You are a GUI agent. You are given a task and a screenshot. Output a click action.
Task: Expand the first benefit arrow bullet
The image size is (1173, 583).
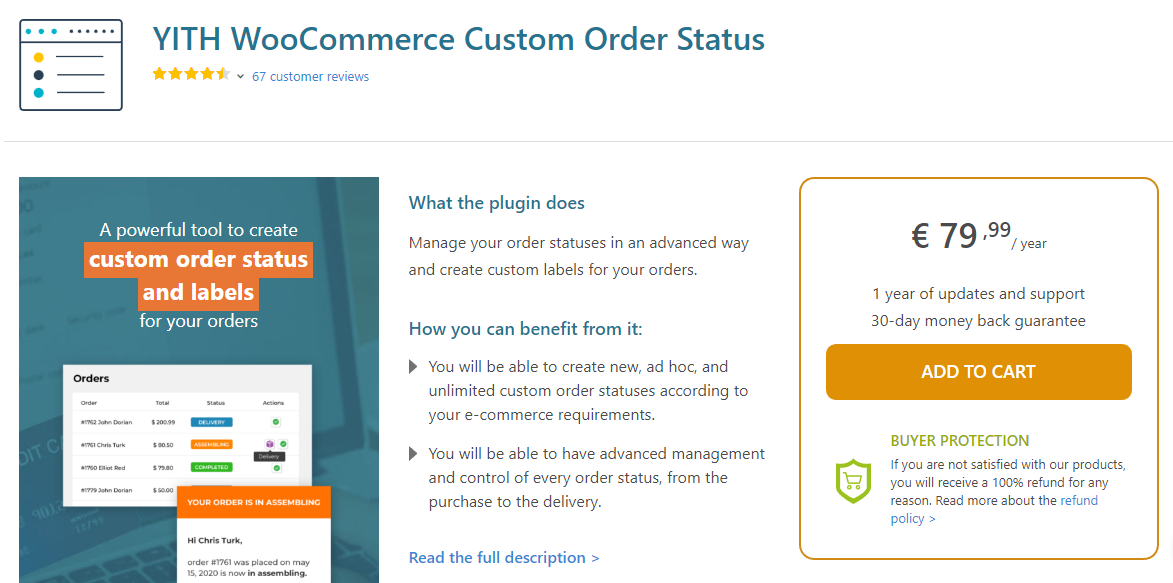point(413,367)
